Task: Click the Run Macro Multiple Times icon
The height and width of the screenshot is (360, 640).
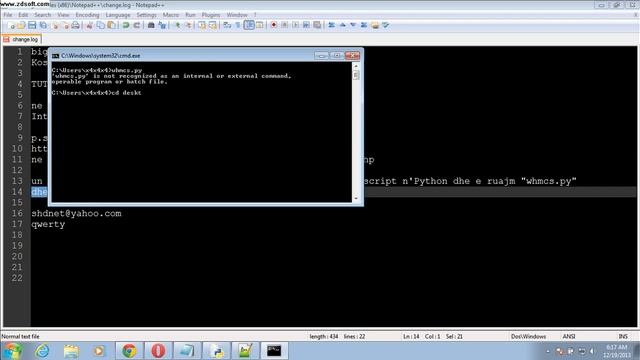Action: coord(306,25)
